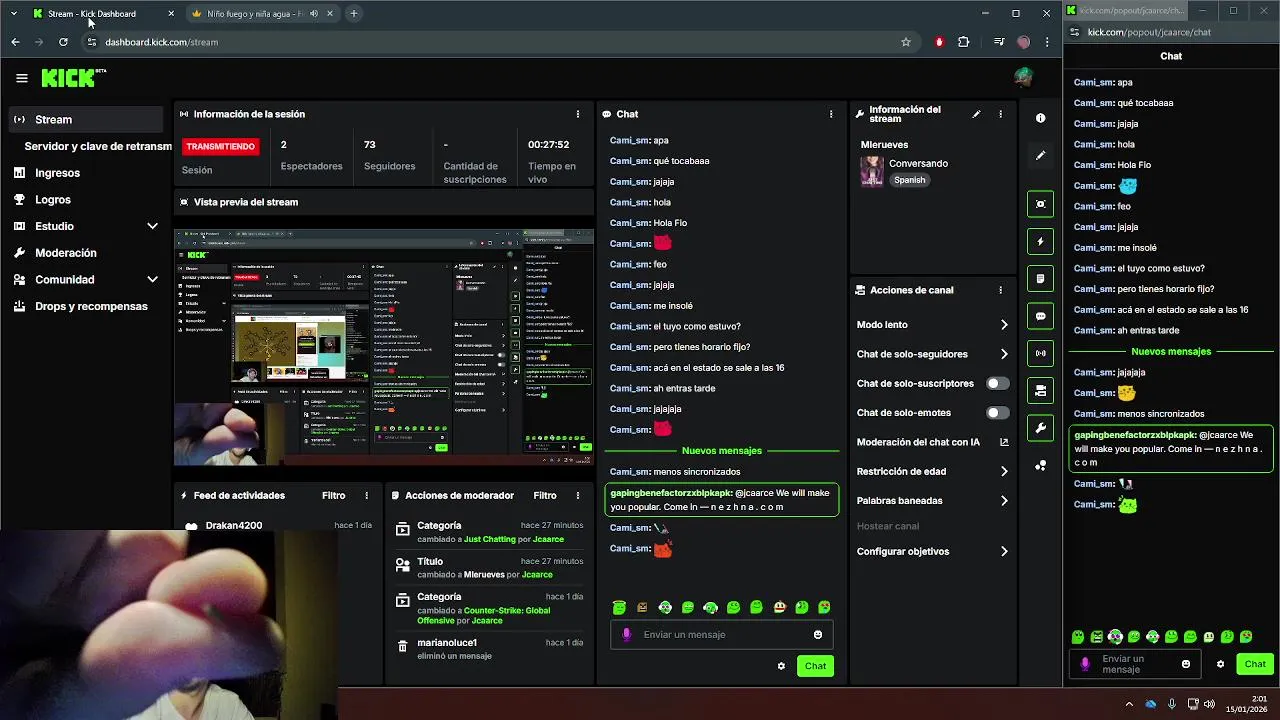Click gapingbenefactorzxblpkapk username in dashboard chat
Screen dimensions: 1280x720
pyautogui.click(x=671, y=493)
